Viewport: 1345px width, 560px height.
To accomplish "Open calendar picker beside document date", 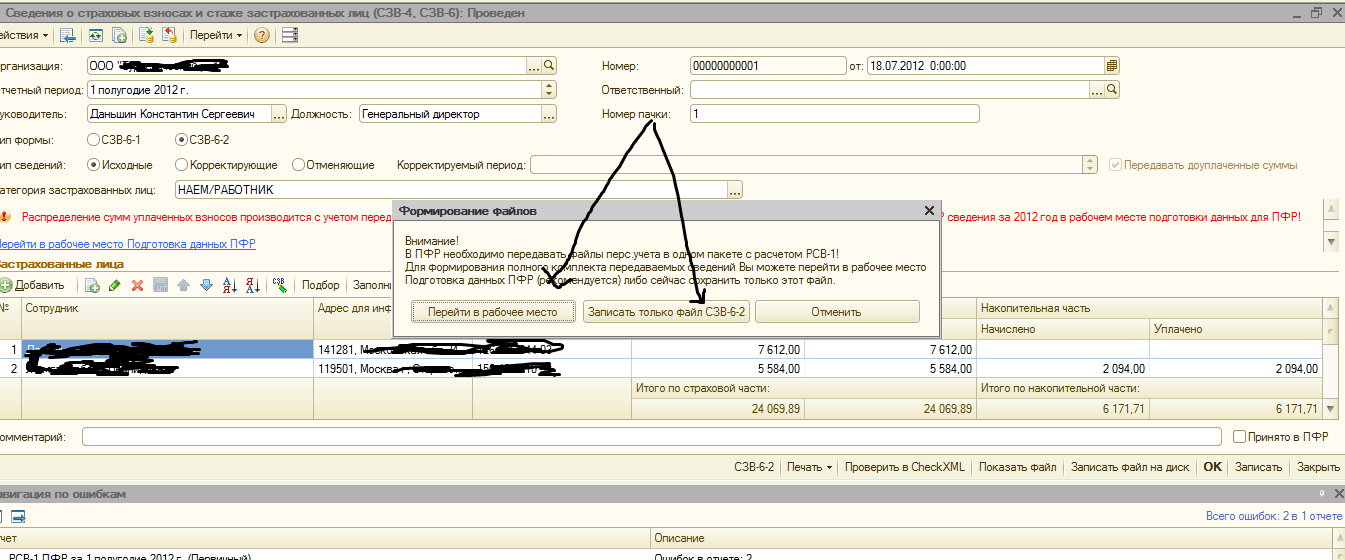I will (x=1111, y=66).
